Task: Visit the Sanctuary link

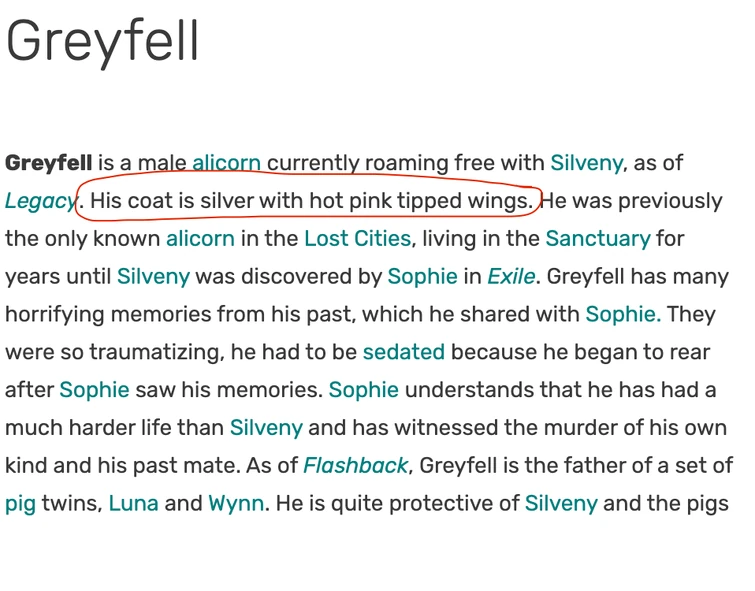Action: 598,238
